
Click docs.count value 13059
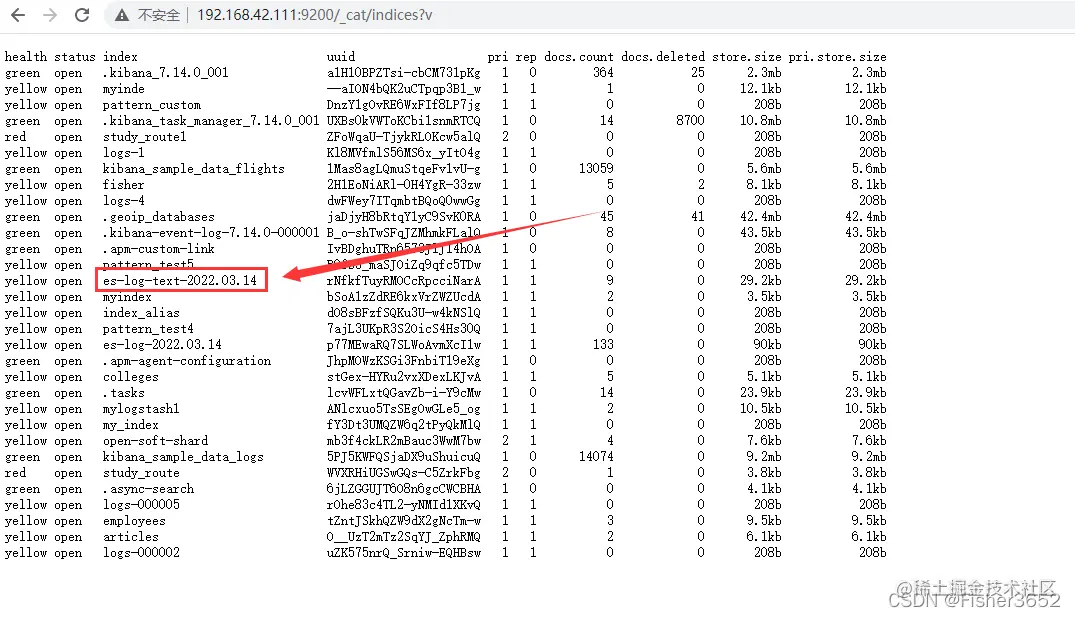click(x=596, y=169)
